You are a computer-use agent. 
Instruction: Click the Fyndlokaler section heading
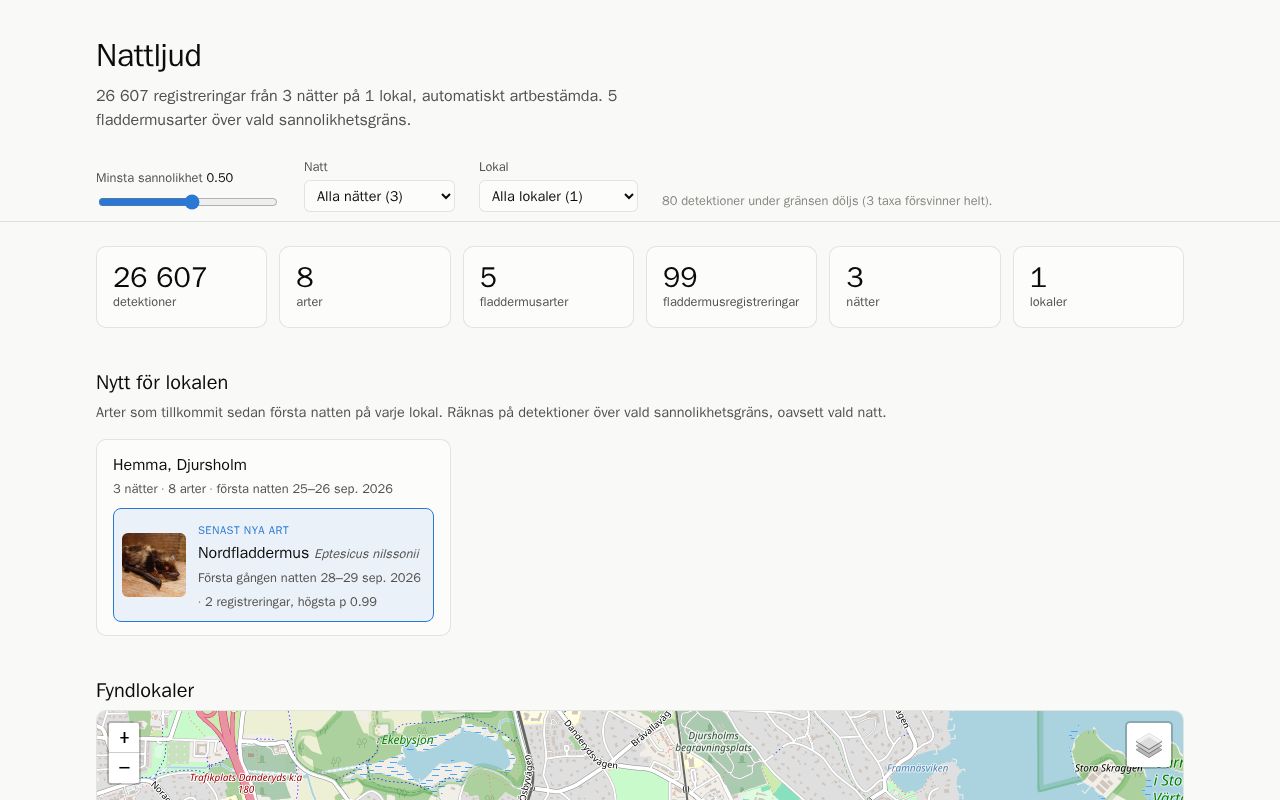[x=145, y=691]
